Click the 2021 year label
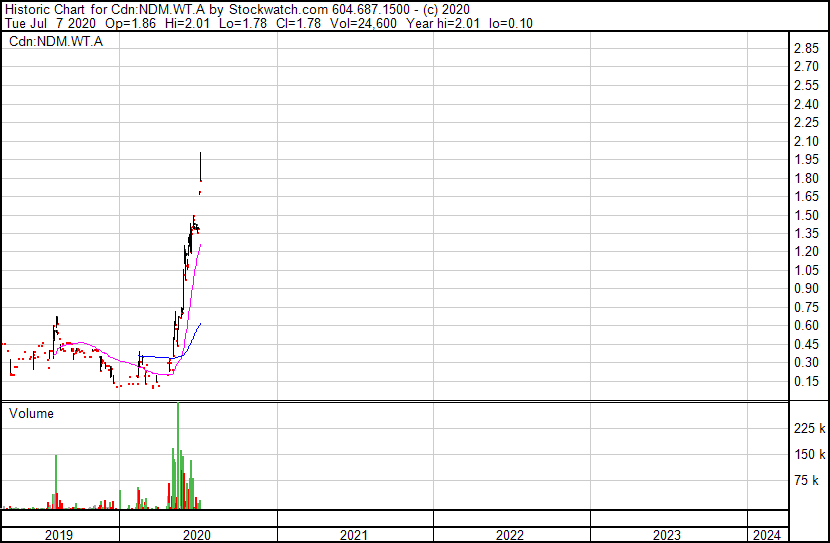Viewport: 830px width, 543px height. coord(354,535)
